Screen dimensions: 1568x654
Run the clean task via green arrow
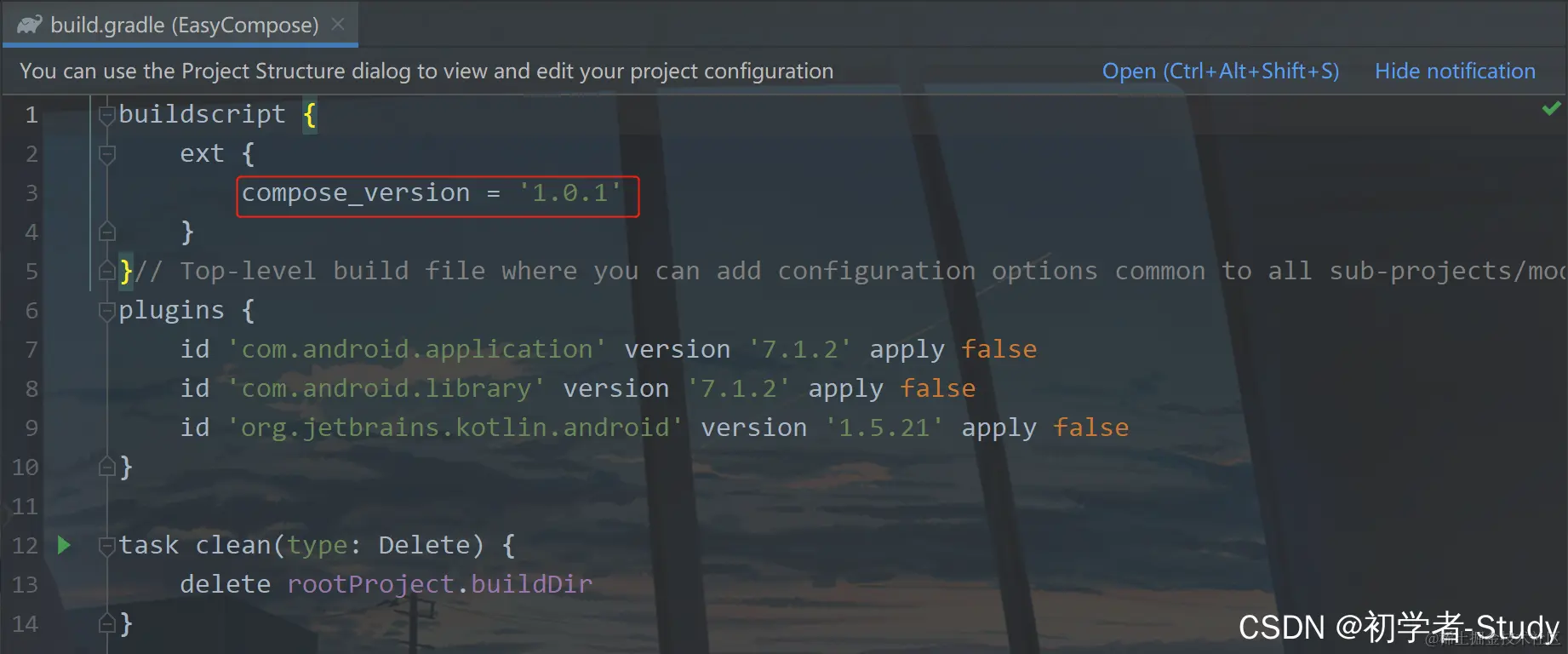[64, 545]
